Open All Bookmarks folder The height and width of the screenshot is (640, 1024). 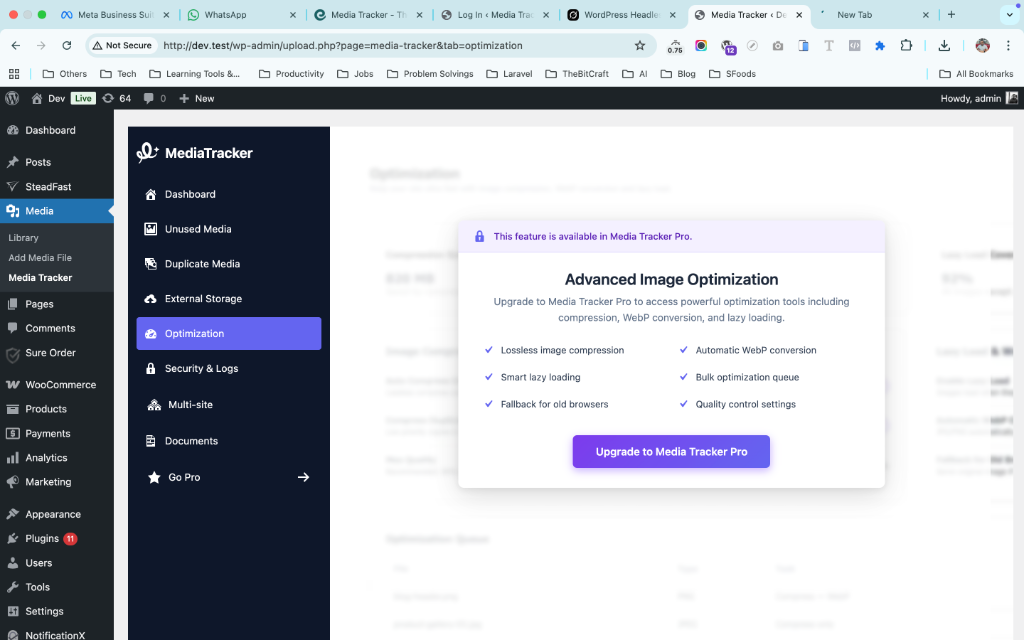(x=976, y=74)
